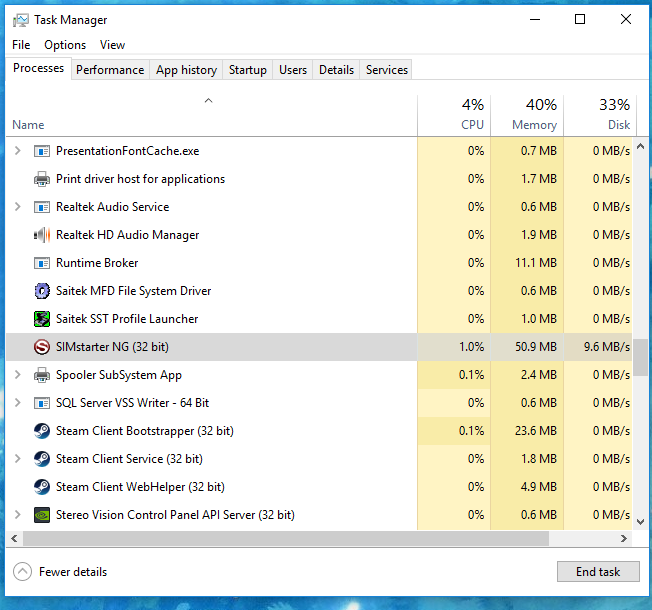The width and height of the screenshot is (652, 610).
Task: Click the Saitek SST Profile Launcher icon
Action: click(x=42, y=319)
